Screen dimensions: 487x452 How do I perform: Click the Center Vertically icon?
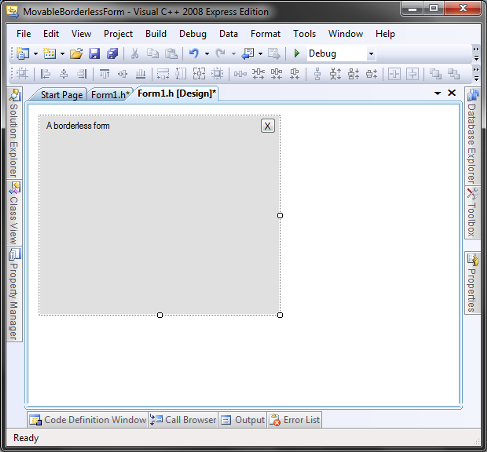click(412, 74)
